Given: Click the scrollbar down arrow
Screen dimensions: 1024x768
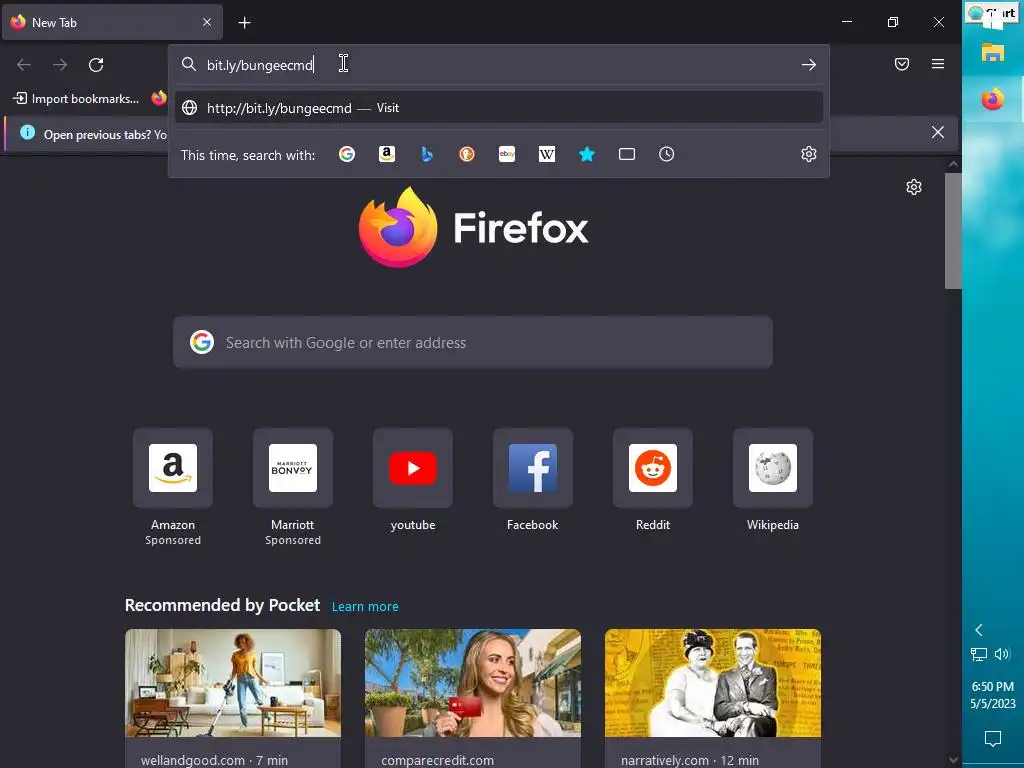Looking at the screenshot, I should coord(953,760).
